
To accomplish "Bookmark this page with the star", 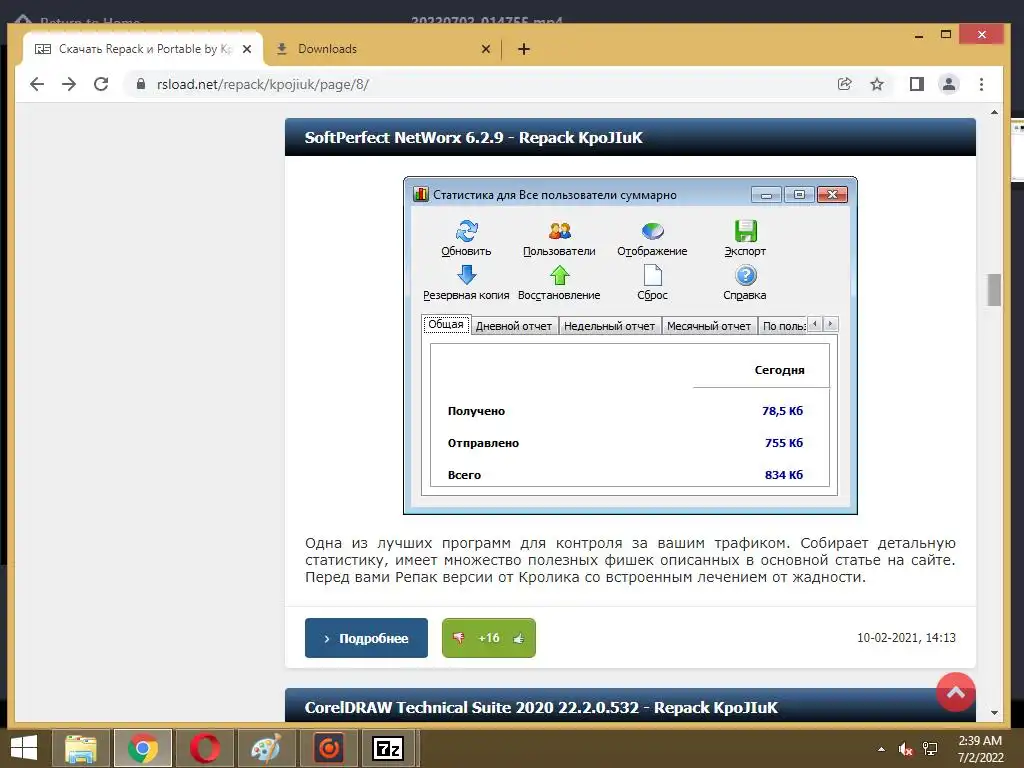I will pos(877,84).
